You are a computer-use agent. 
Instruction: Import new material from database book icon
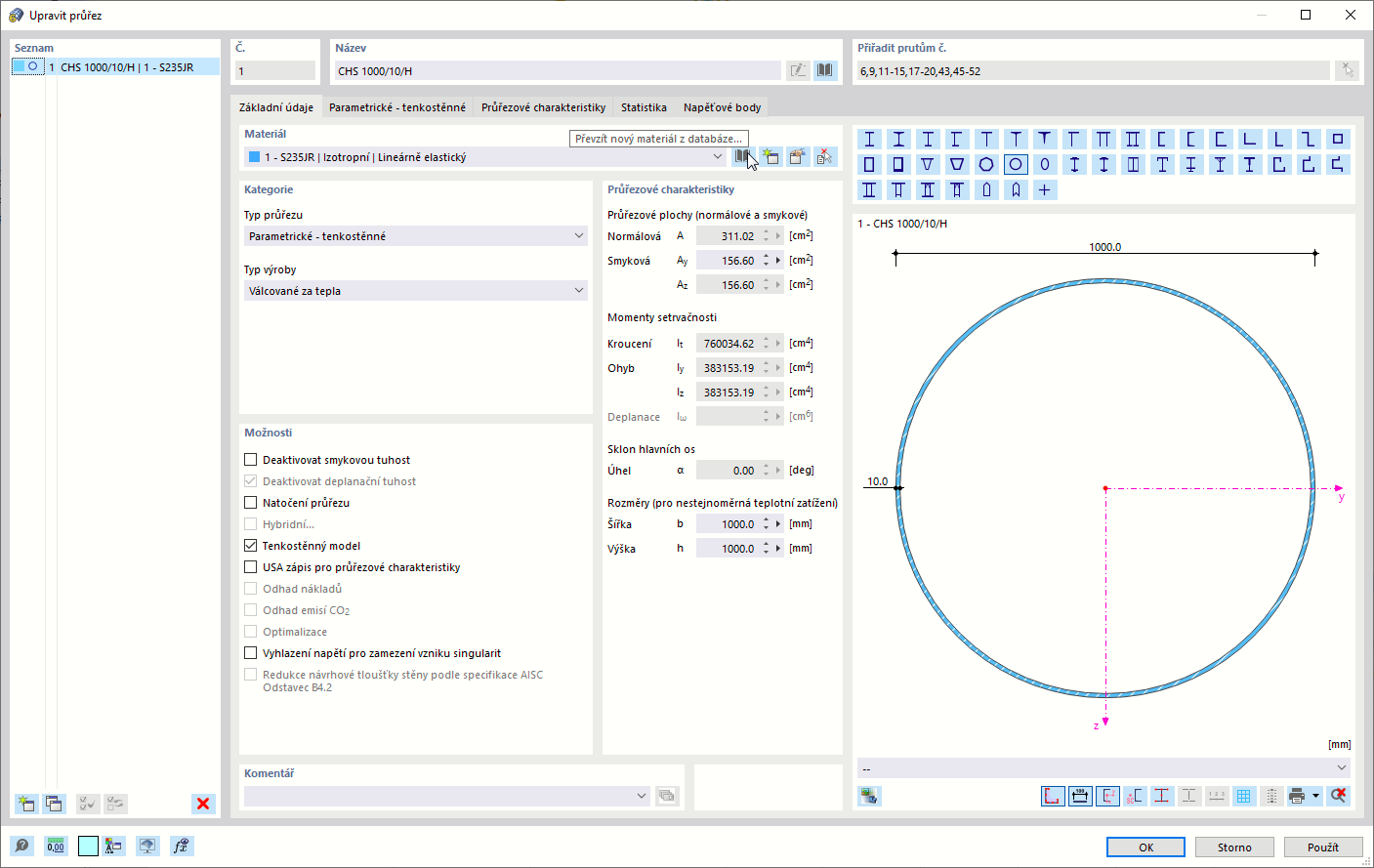(x=743, y=156)
